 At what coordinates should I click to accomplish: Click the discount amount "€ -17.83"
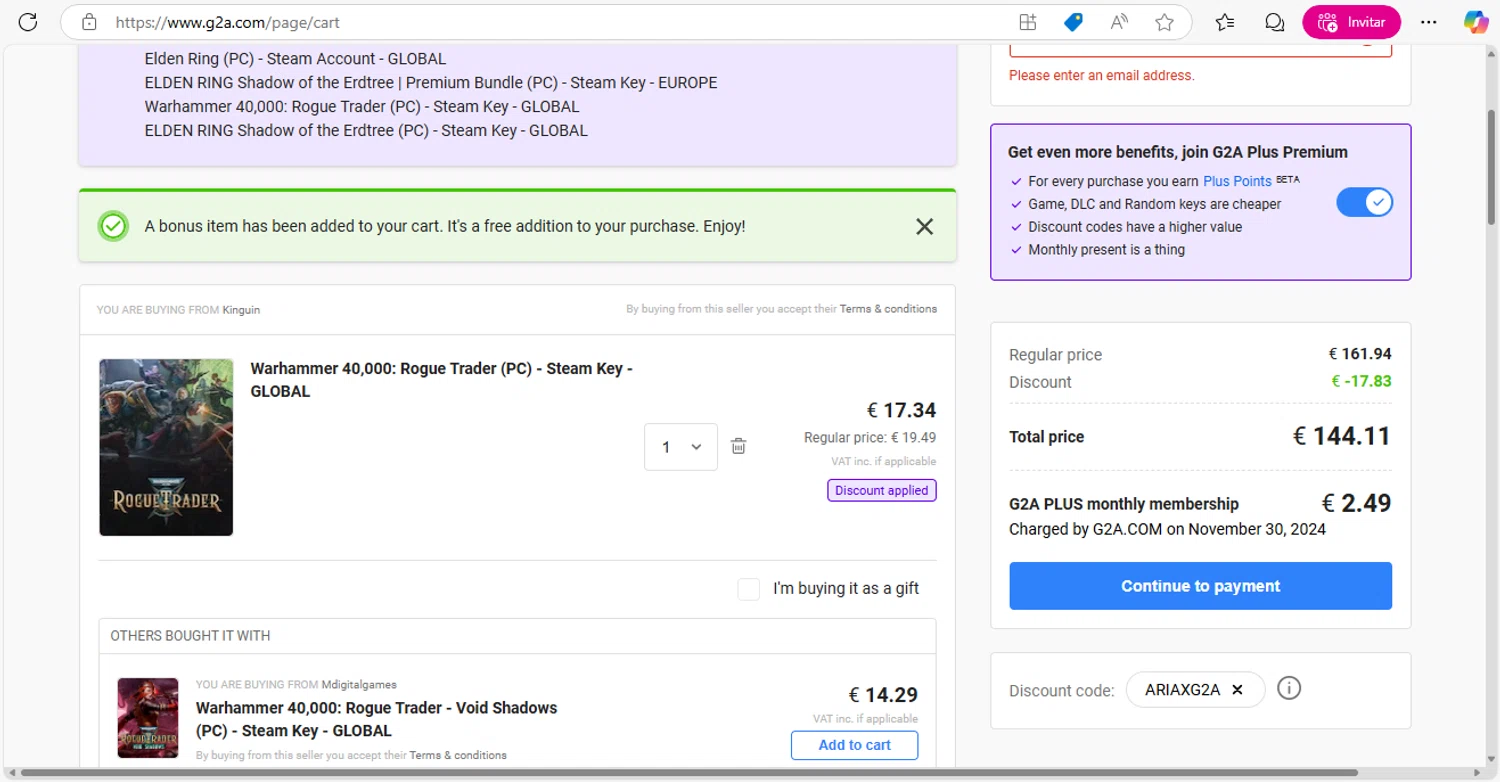(x=1361, y=381)
